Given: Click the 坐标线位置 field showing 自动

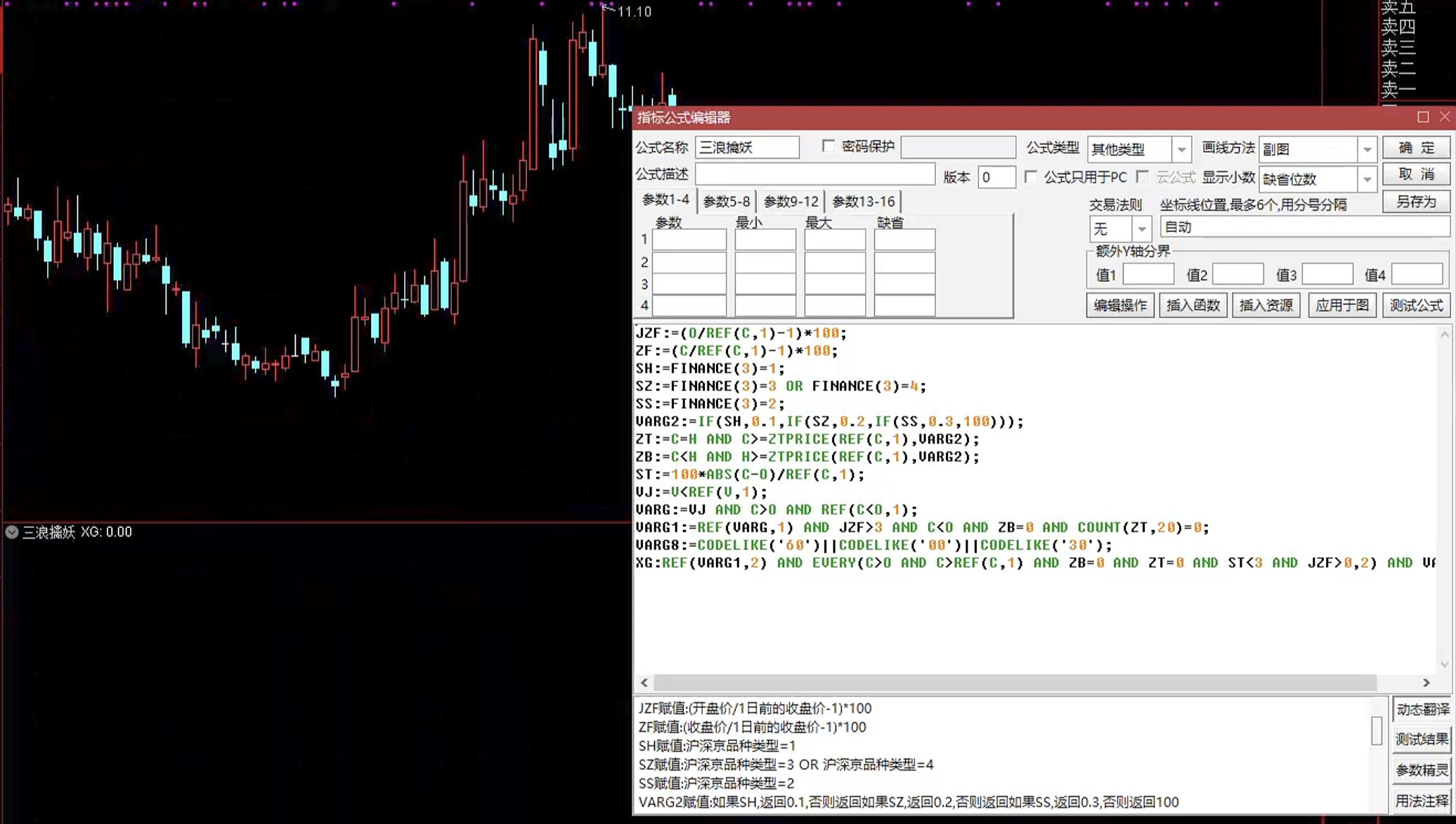Looking at the screenshot, I should (x=1305, y=227).
